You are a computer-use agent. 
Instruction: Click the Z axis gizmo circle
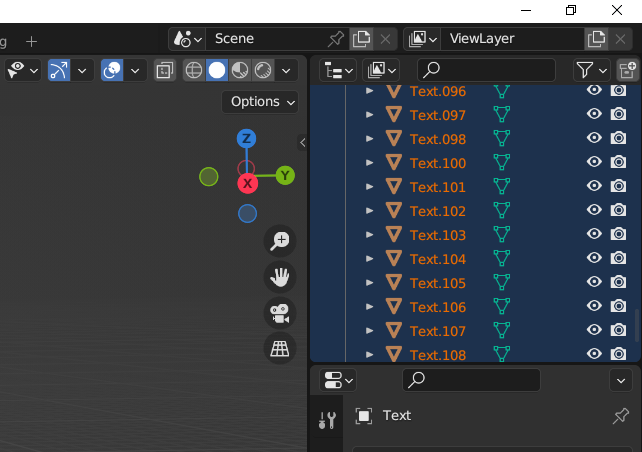tap(246, 139)
